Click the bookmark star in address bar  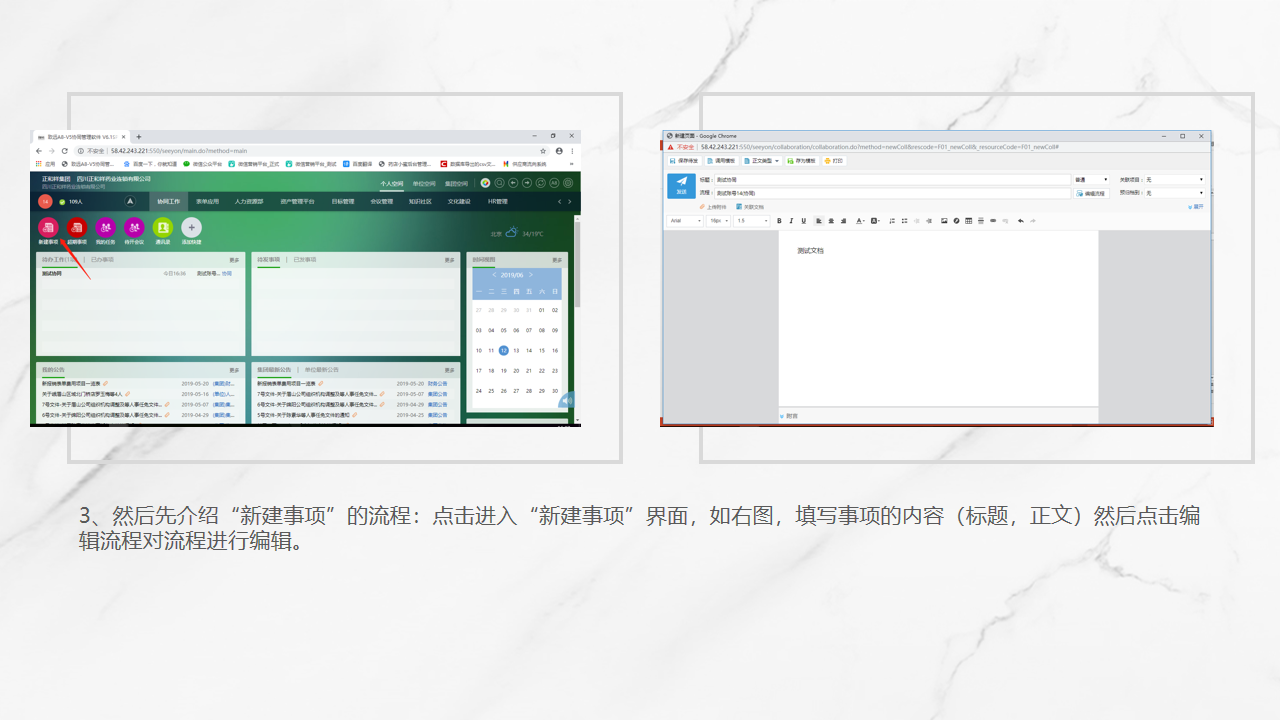[543, 150]
